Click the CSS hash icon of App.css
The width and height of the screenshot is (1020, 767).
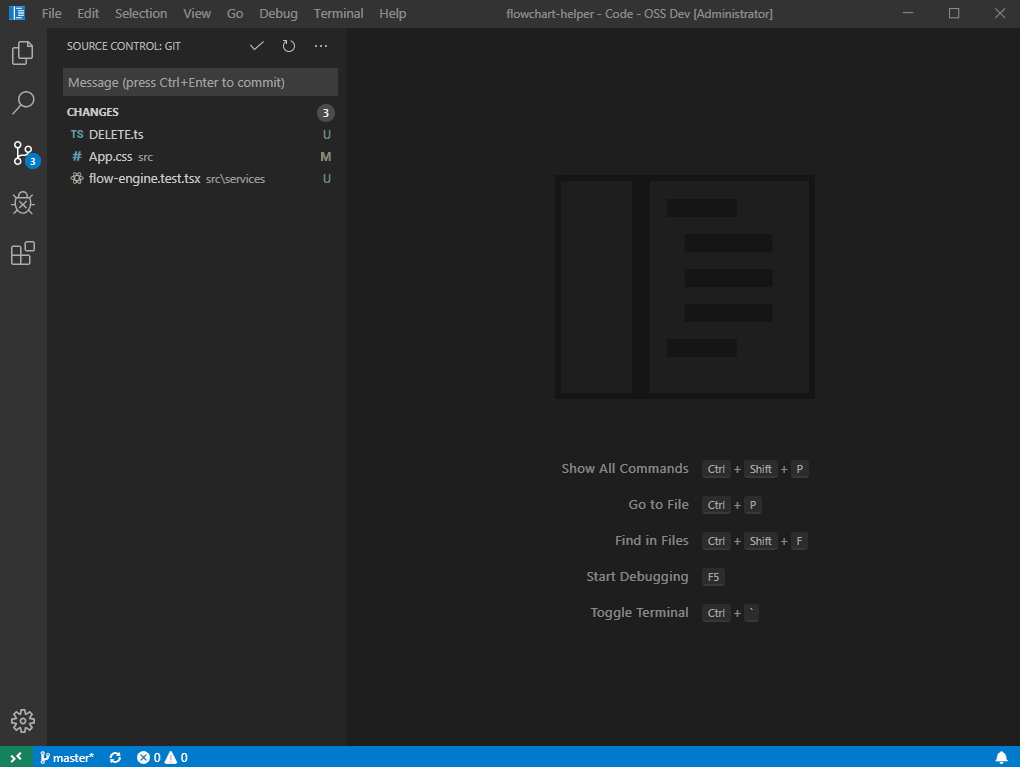click(77, 157)
